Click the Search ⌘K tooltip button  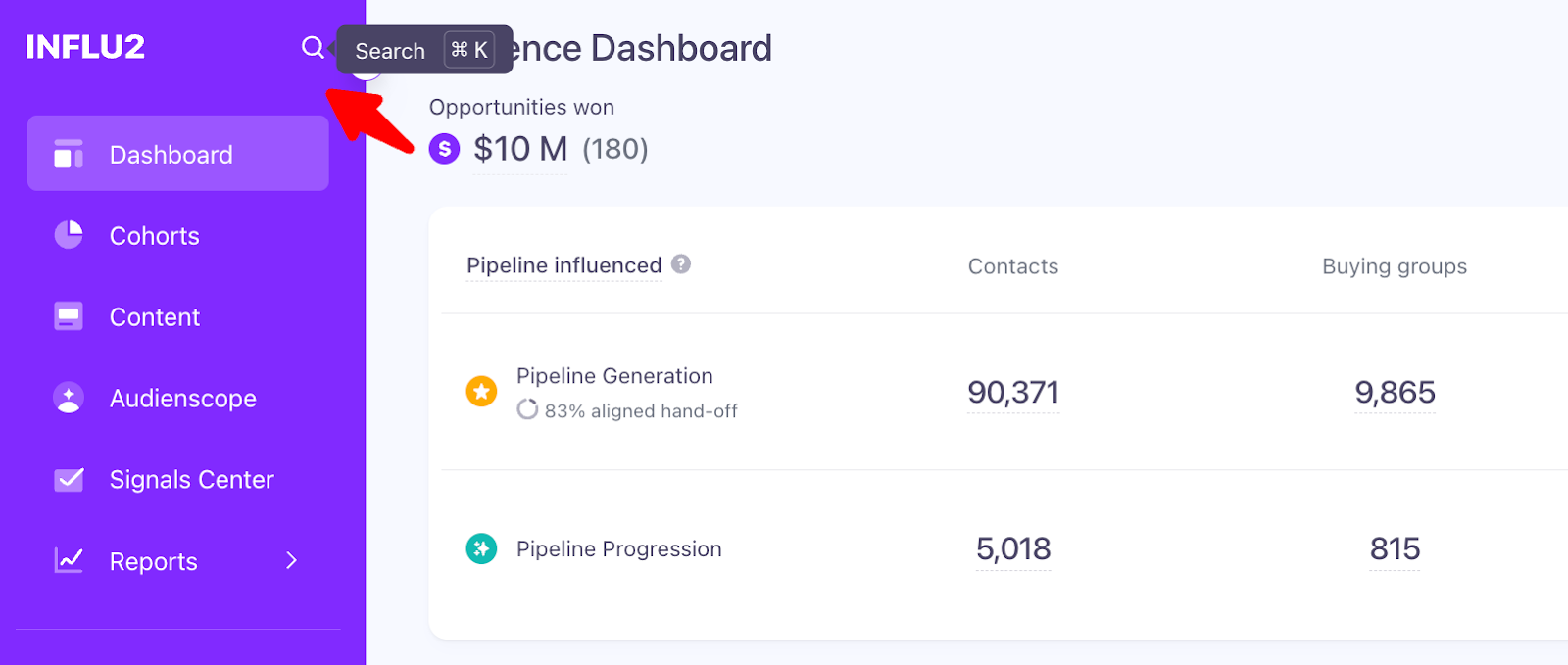423,50
